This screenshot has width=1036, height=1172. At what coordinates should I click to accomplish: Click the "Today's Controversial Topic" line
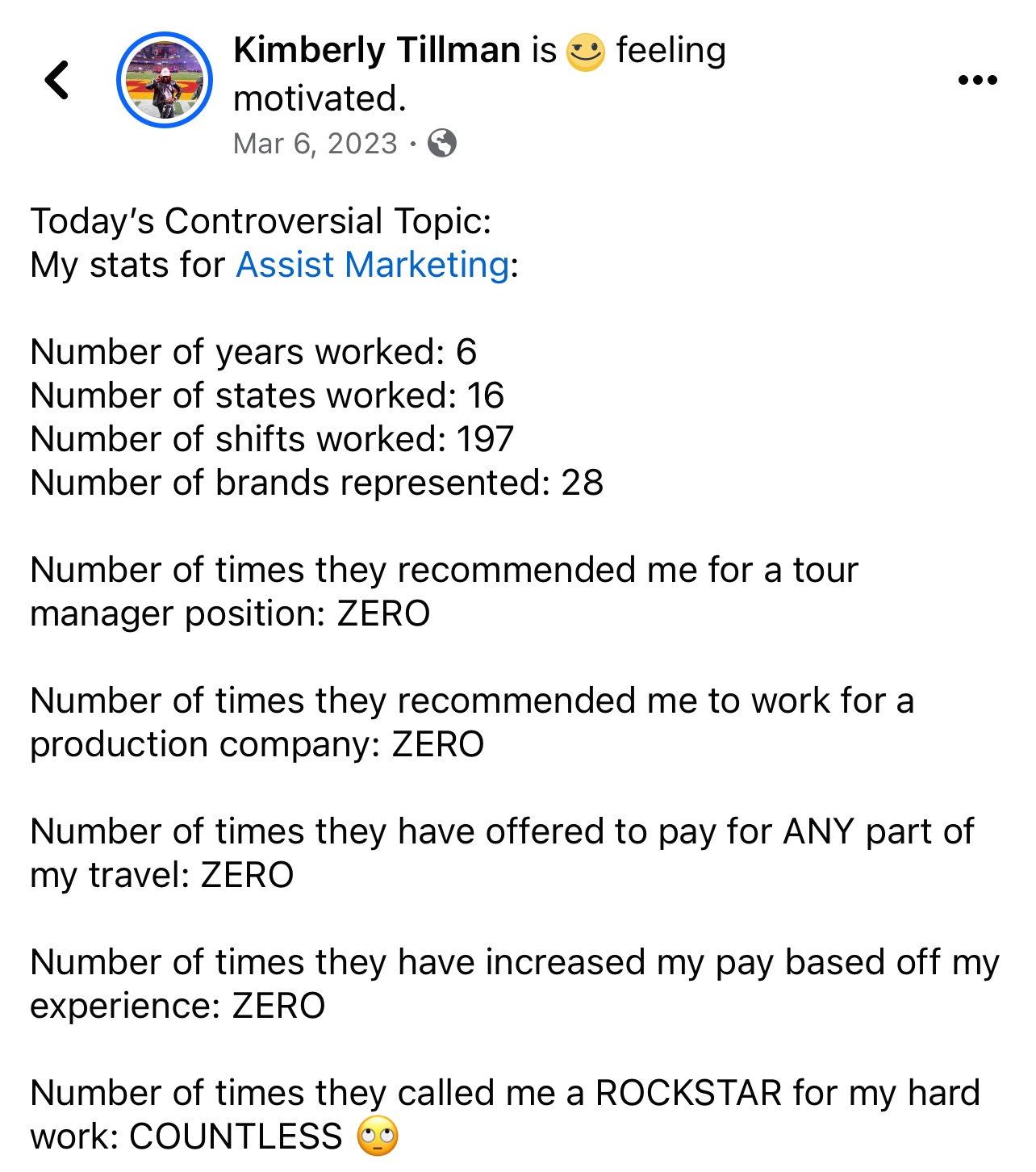pos(261,221)
